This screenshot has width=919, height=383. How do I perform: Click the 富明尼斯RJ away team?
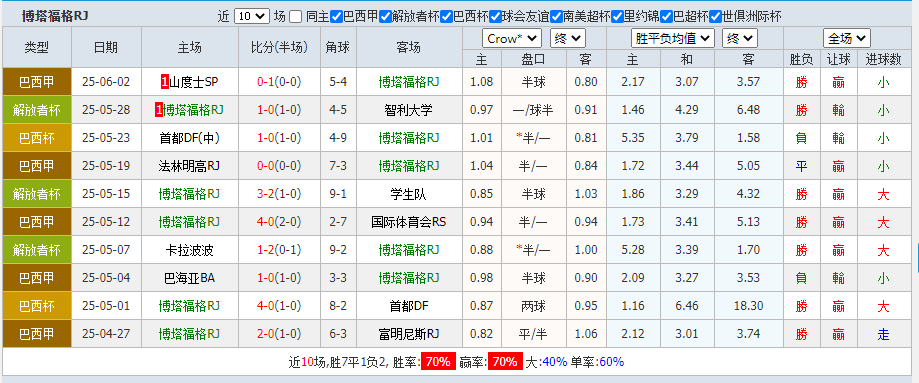(x=409, y=335)
